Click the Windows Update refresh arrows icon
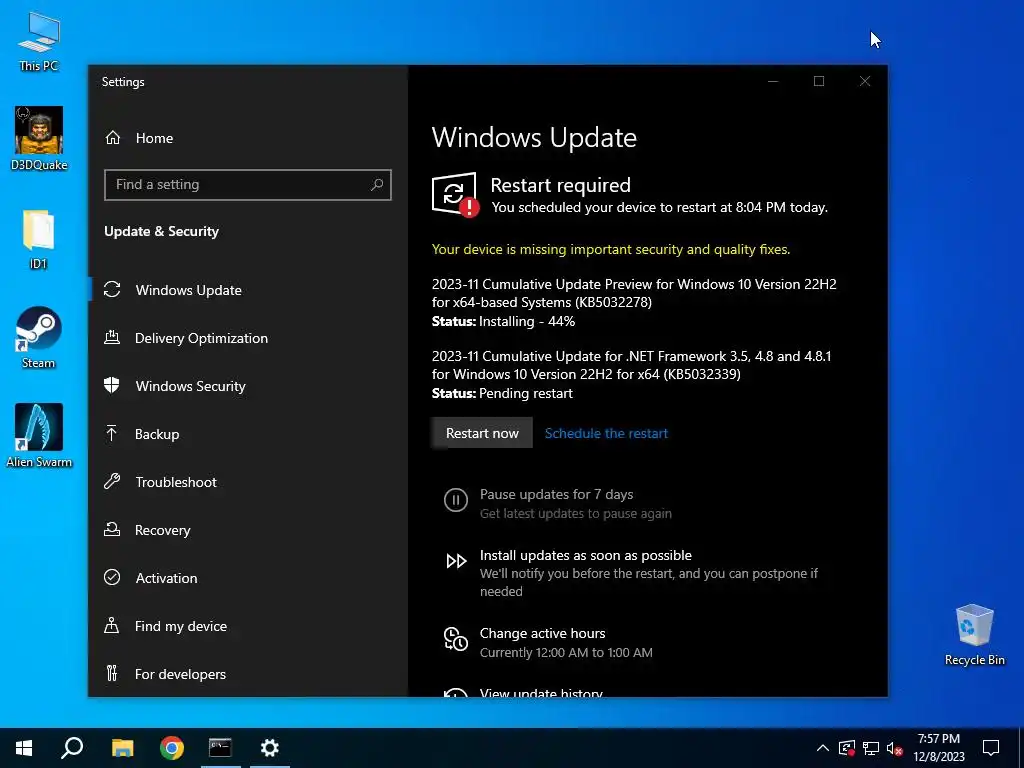Viewport: 1024px width, 768px height. click(112, 289)
